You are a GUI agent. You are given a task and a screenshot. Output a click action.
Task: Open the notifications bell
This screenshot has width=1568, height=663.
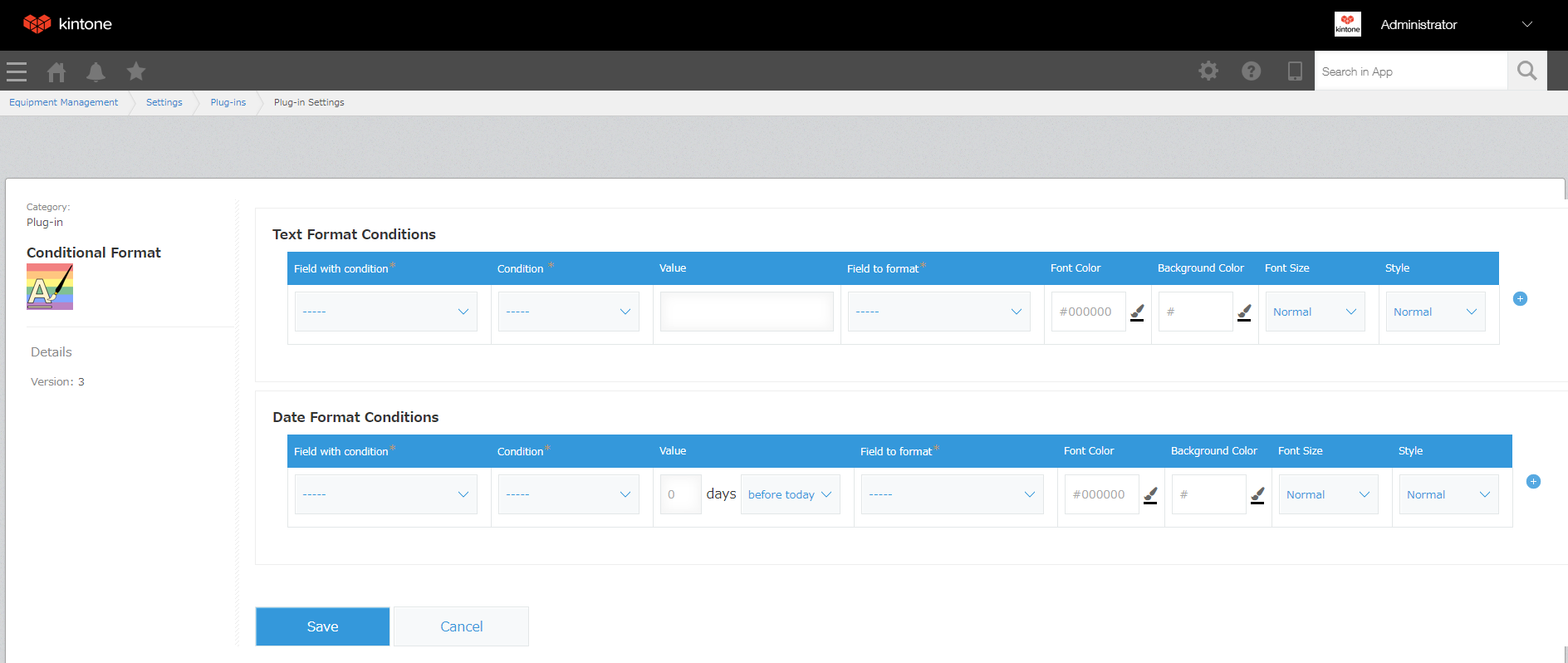click(96, 72)
